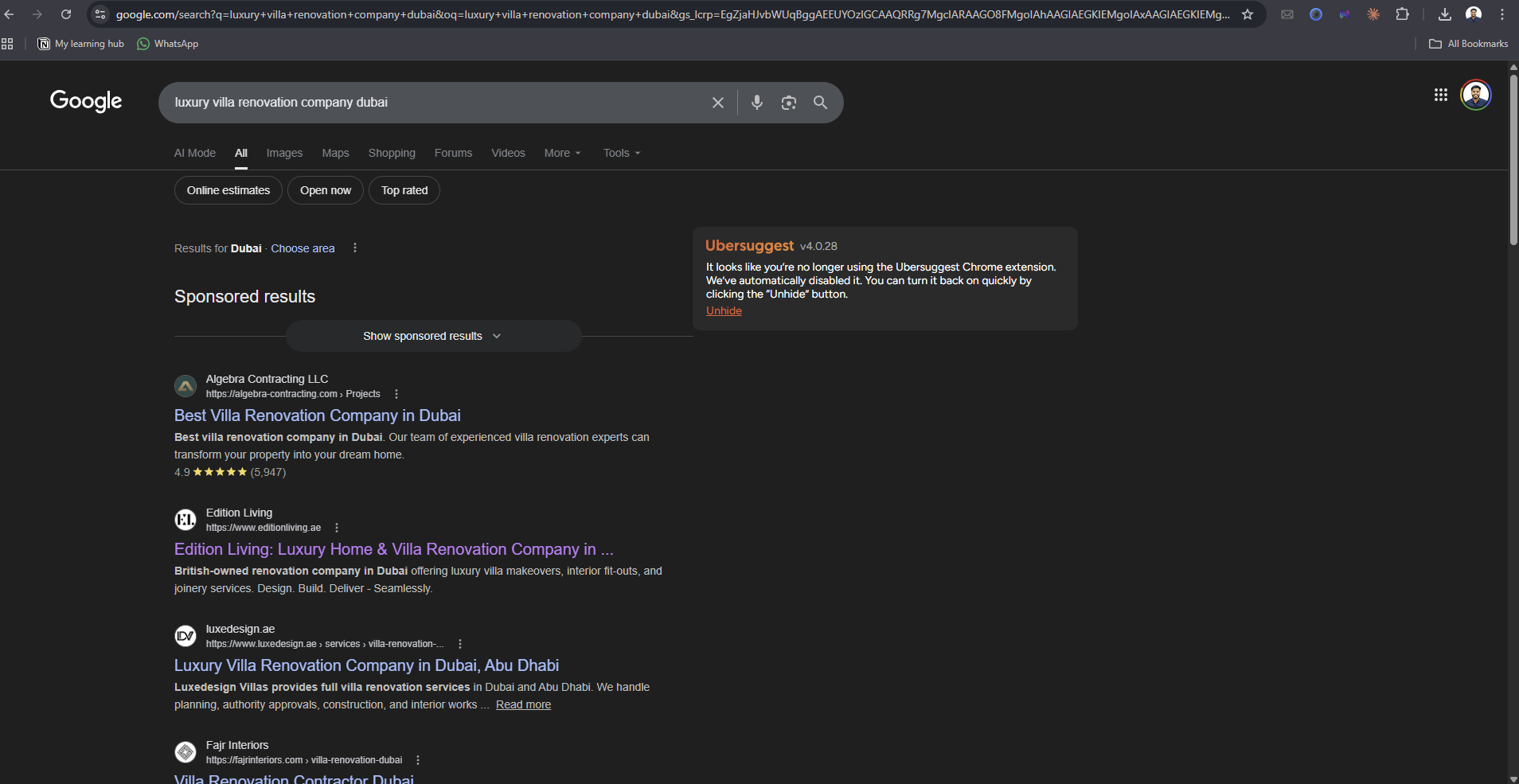This screenshot has width=1519, height=784.
Task: Go back using browser back arrow
Action: click(x=10, y=14)
